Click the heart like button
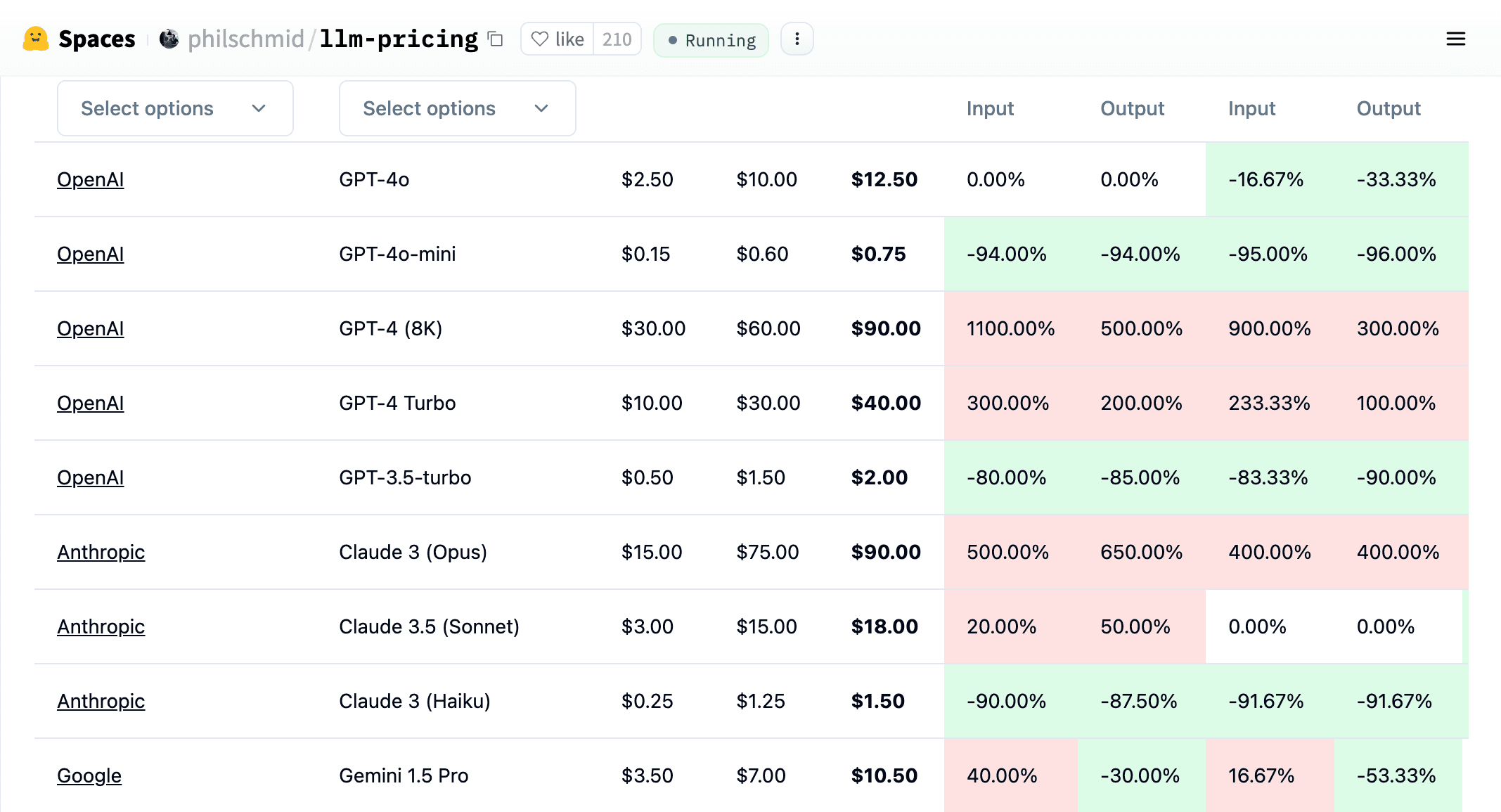The image size is (1501, 812). (558, 39)
